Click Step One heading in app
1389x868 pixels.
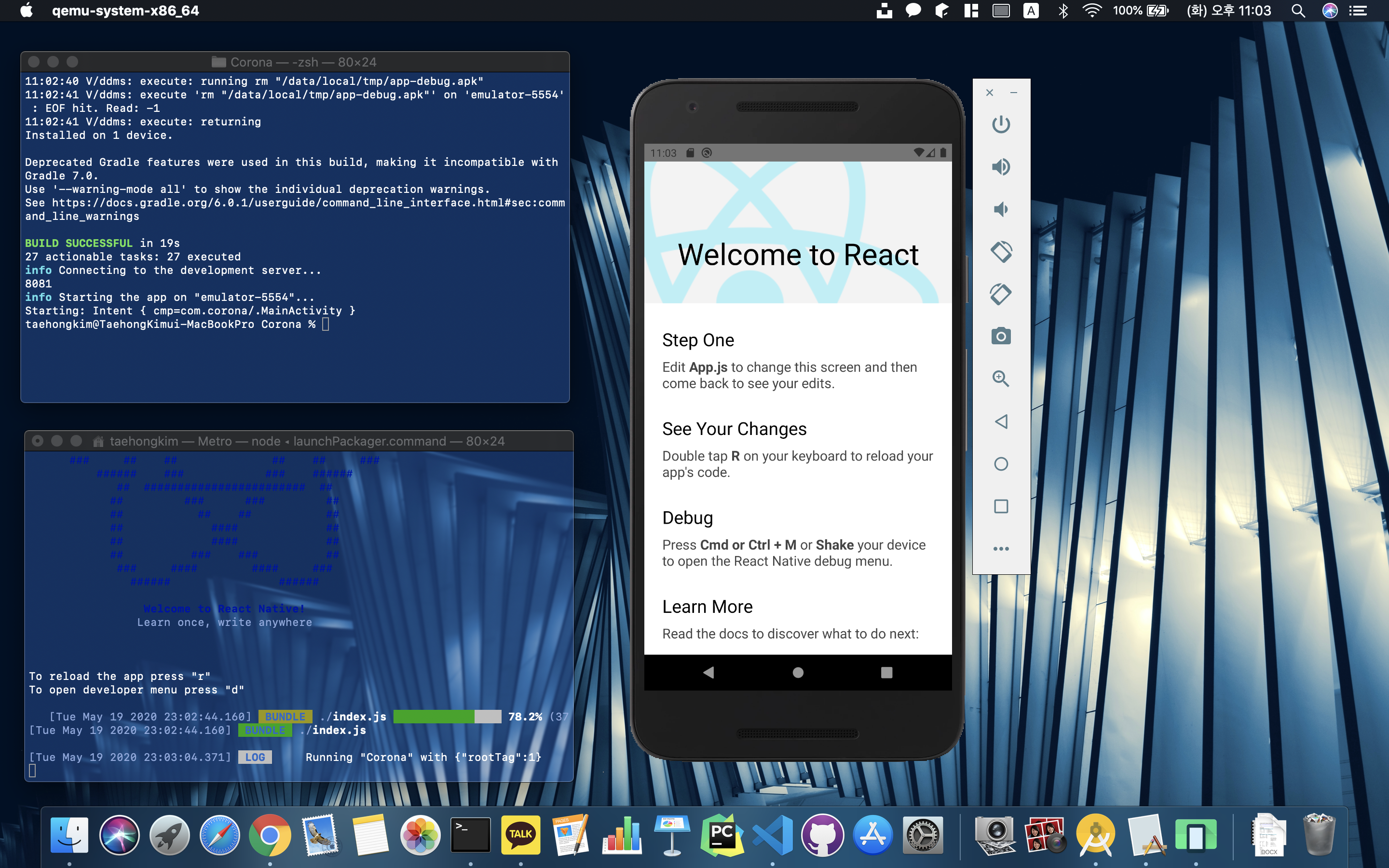click(698, 340)
